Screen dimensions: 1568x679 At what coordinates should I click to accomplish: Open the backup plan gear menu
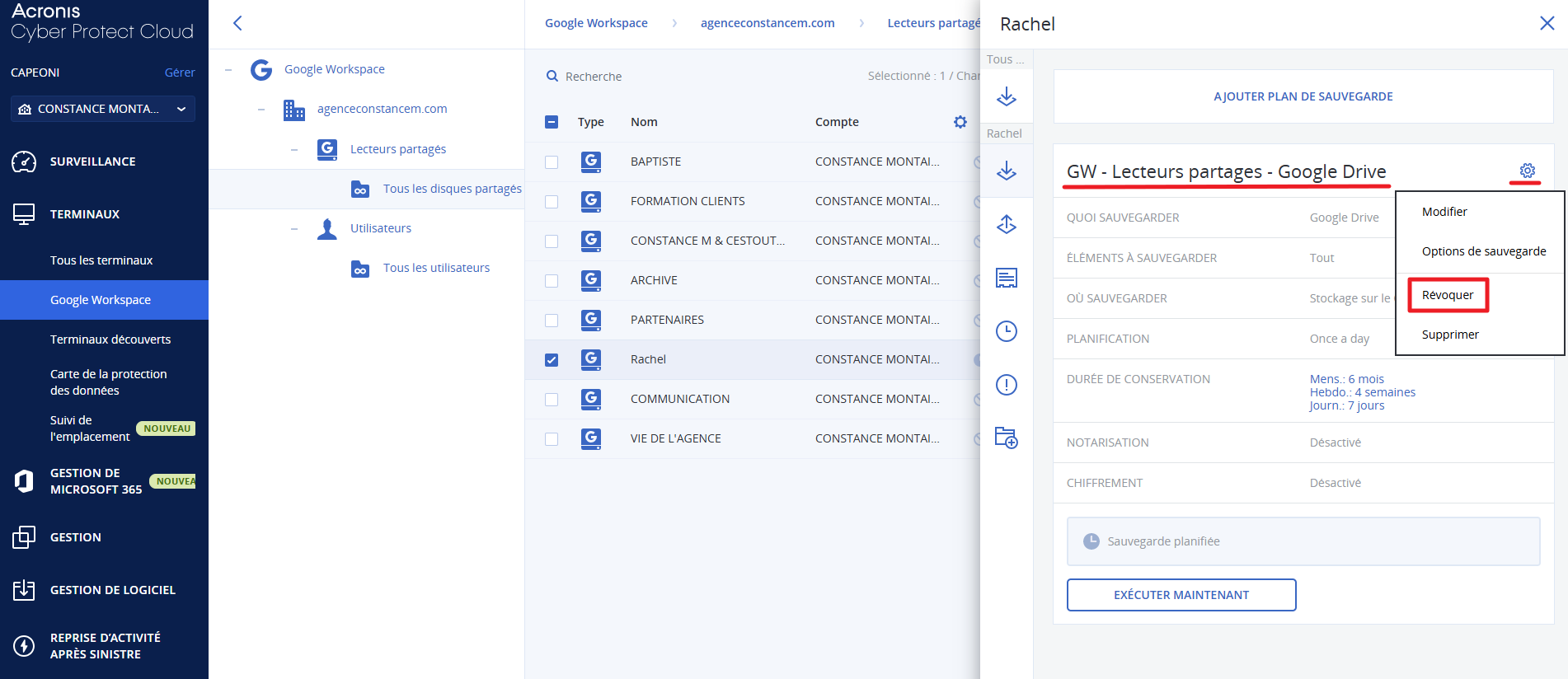click(x=1528, y=171)
